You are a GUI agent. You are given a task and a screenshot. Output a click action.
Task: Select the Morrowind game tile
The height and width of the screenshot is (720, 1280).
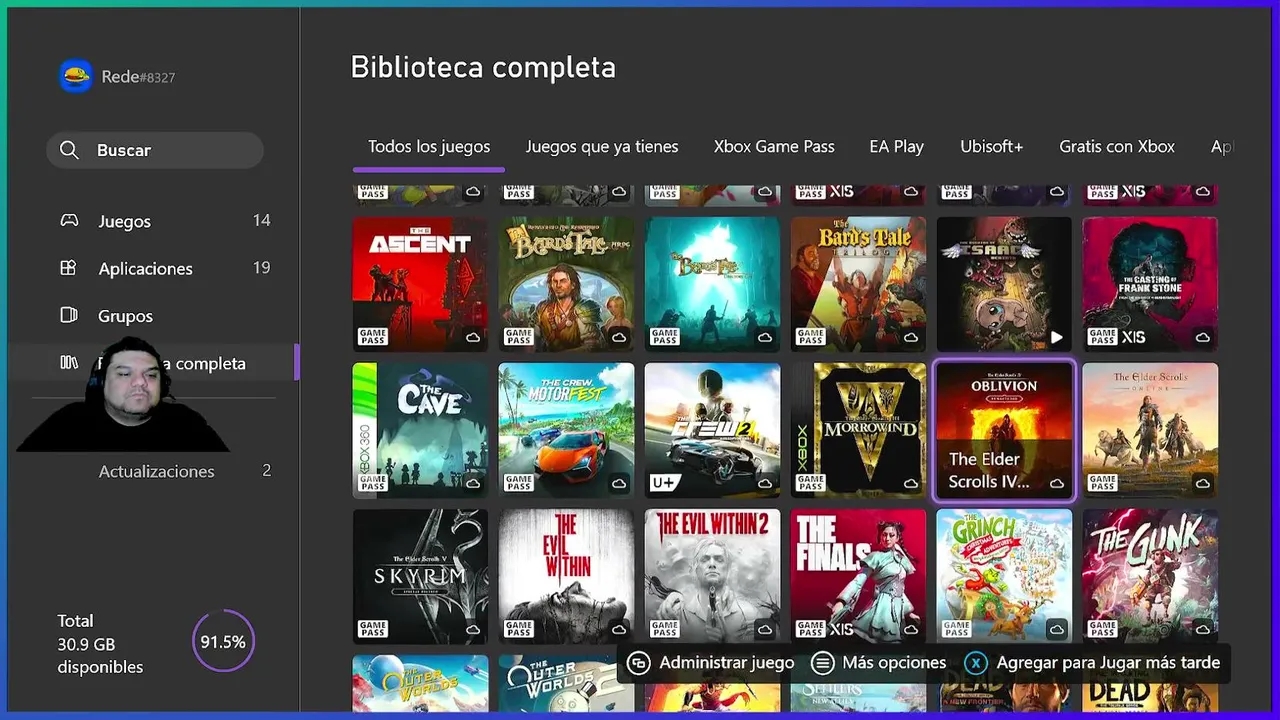tap(858, 430)
